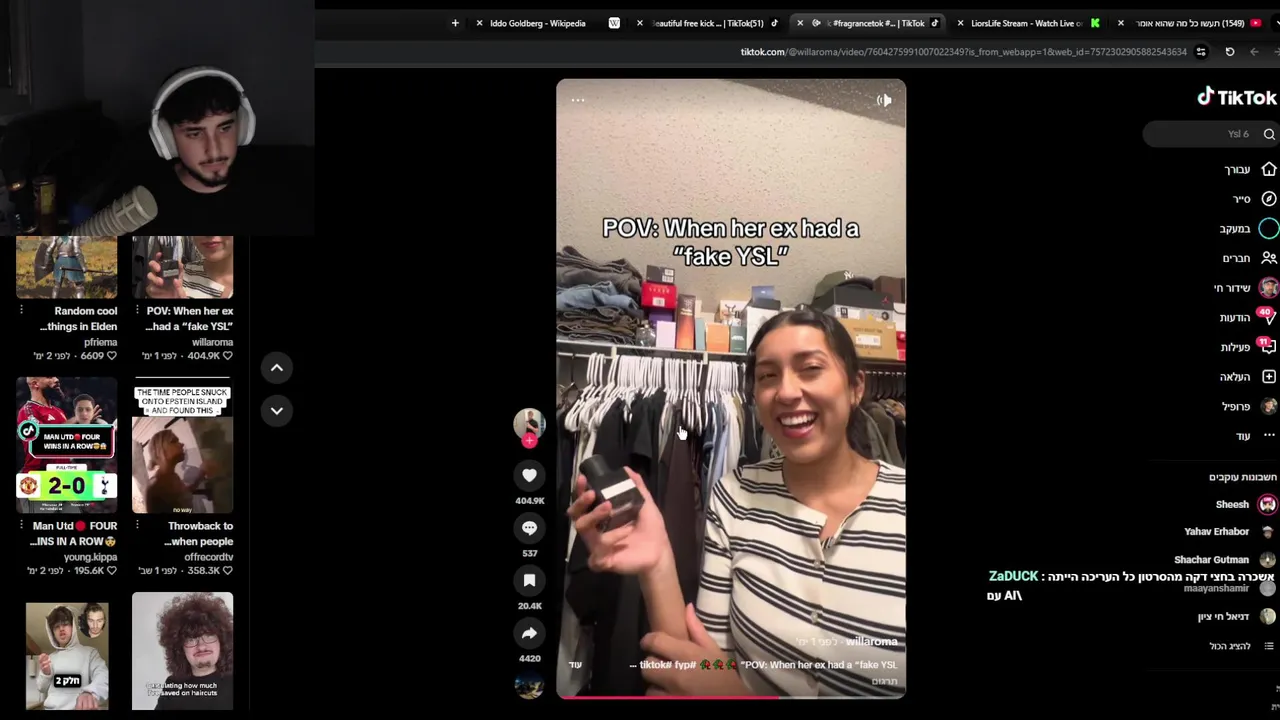Click the hashtag #fyp in the caption
Viewport: 1280px width, 720px height.
point(684,665)
